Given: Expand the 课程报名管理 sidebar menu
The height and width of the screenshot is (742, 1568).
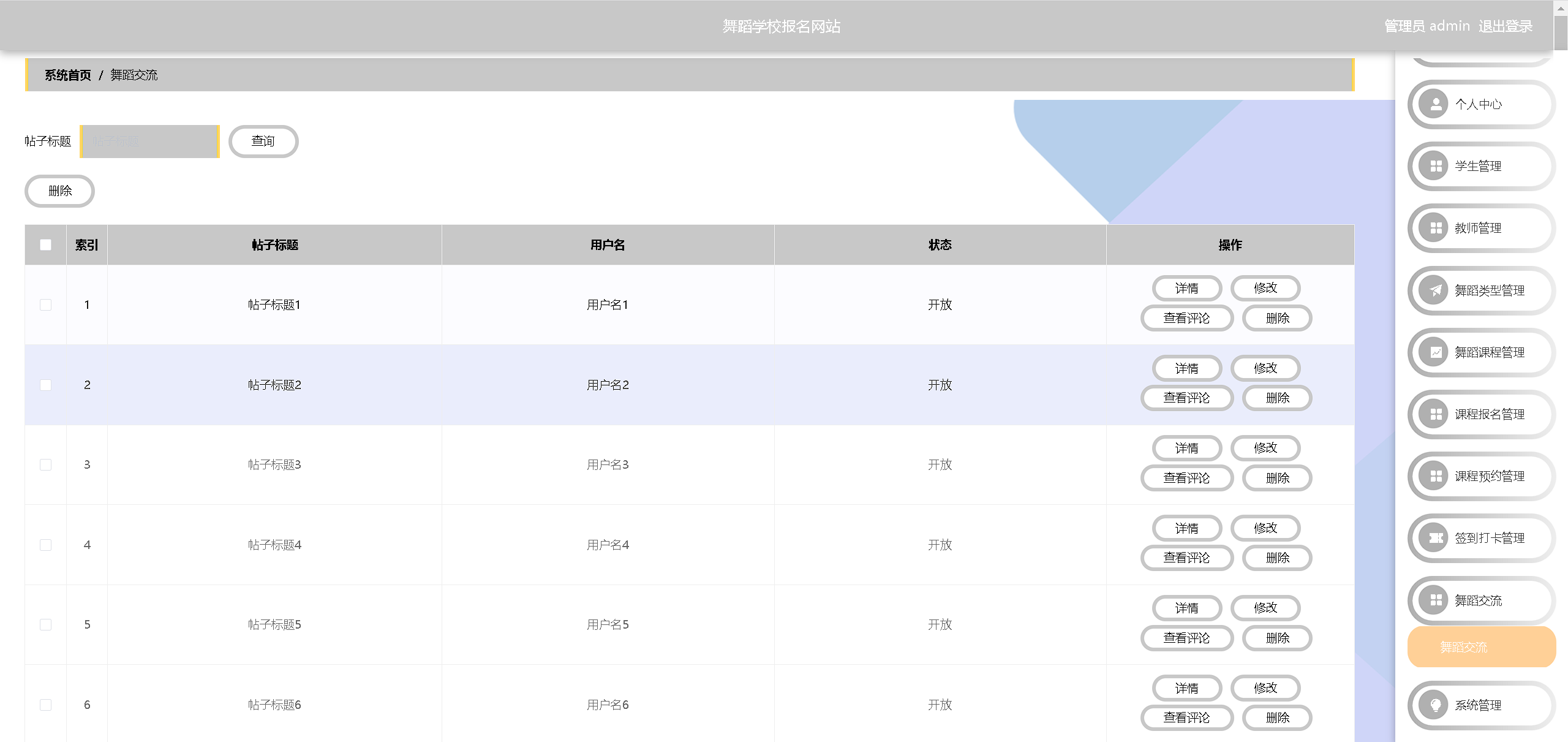Looking at the screenshot, I should [1488, 414].
